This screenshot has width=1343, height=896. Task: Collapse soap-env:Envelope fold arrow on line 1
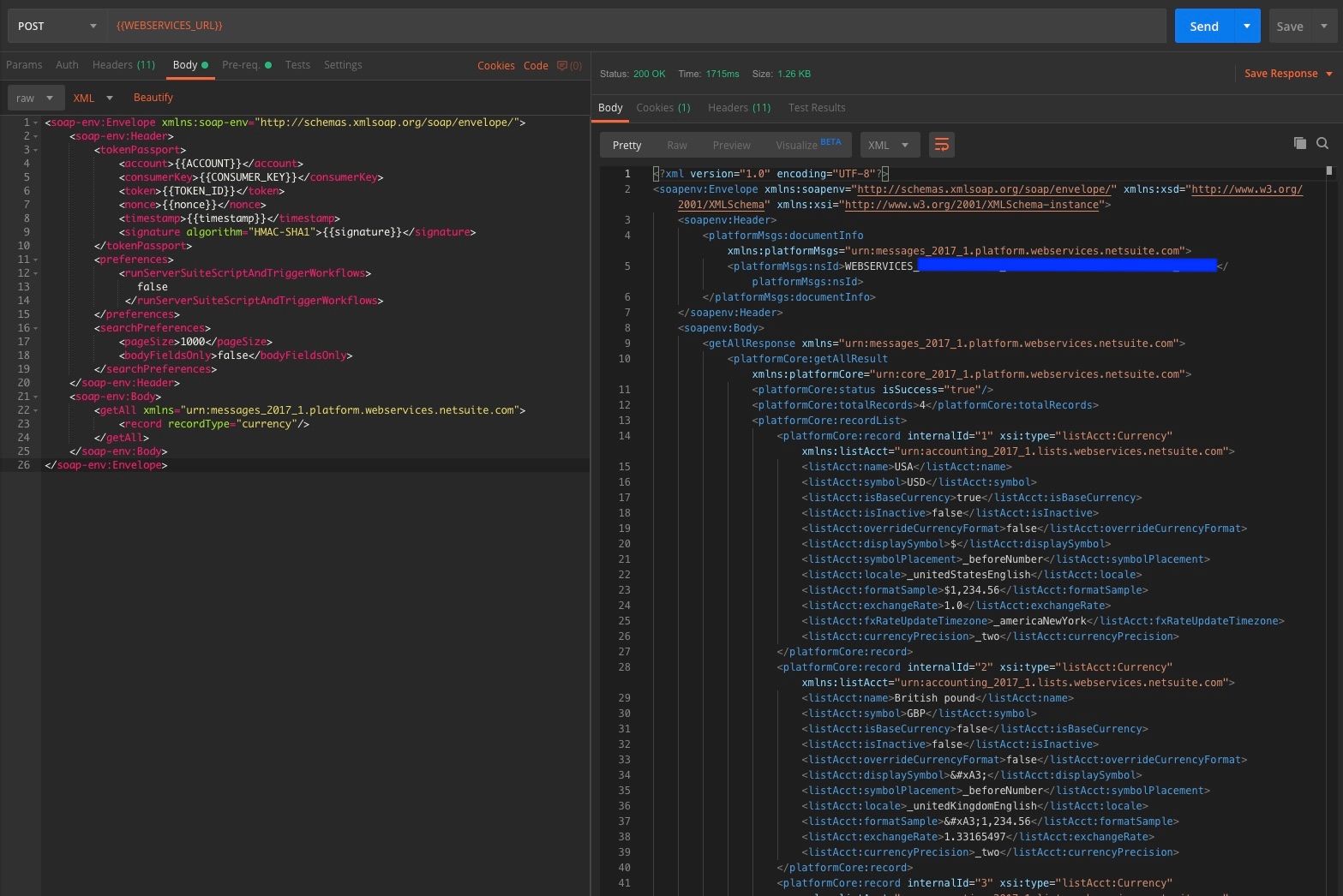(x=35, y=122)
